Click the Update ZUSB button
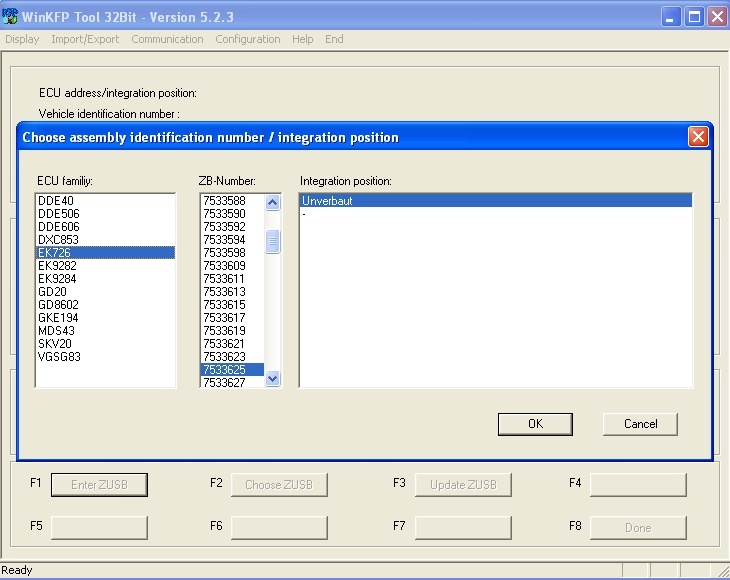This screenshot has height=580, width=730. coord(463,485)
